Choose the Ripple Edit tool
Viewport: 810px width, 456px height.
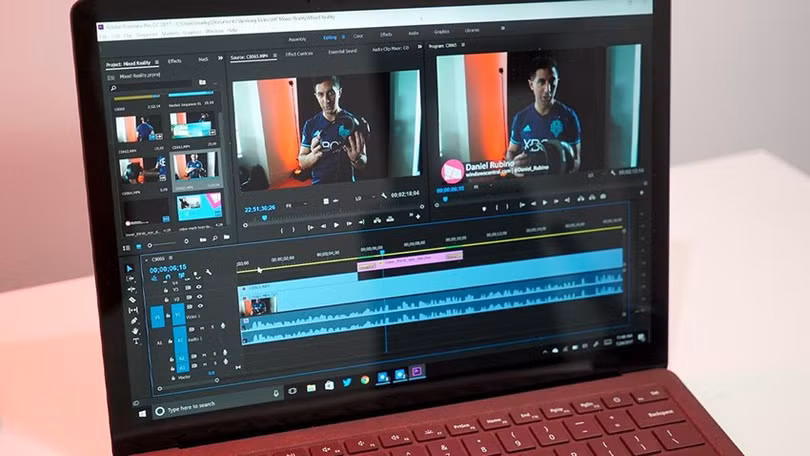click(131, 289)
